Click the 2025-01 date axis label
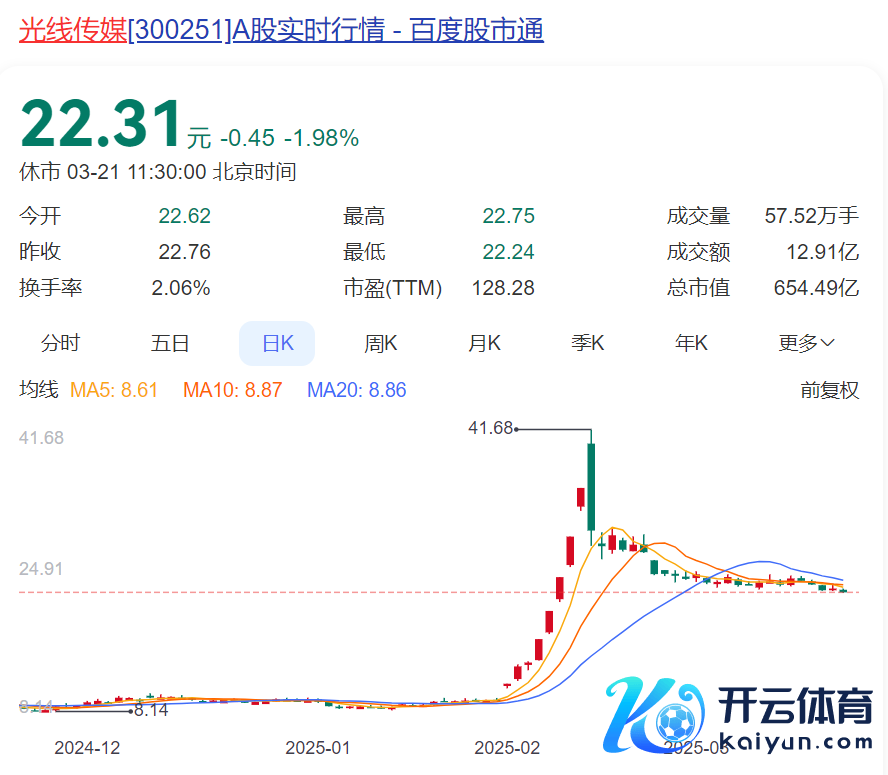This screenshot has height=775, width=888. point(318,748)
